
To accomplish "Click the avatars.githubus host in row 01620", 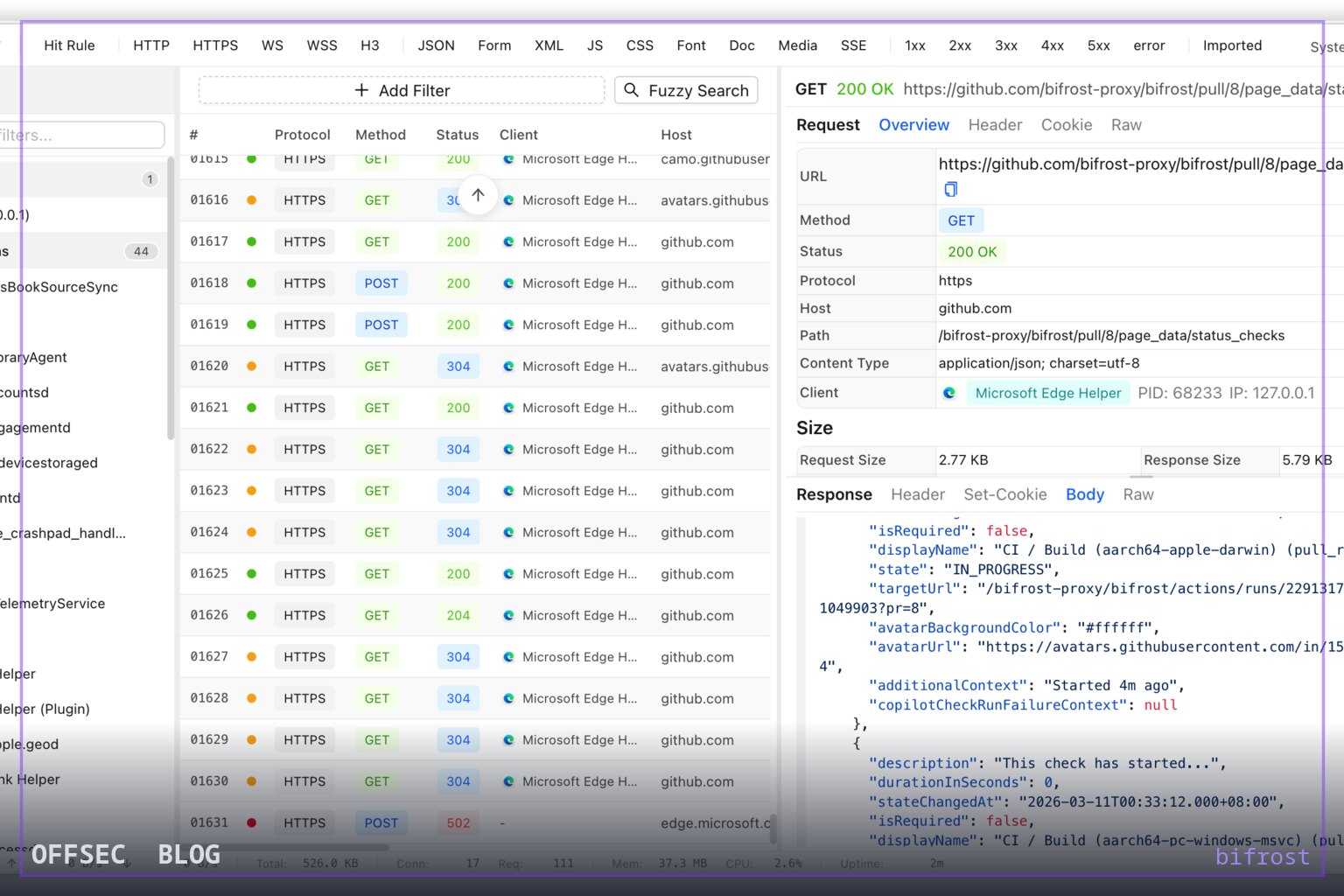I will [x=715, y=367].
